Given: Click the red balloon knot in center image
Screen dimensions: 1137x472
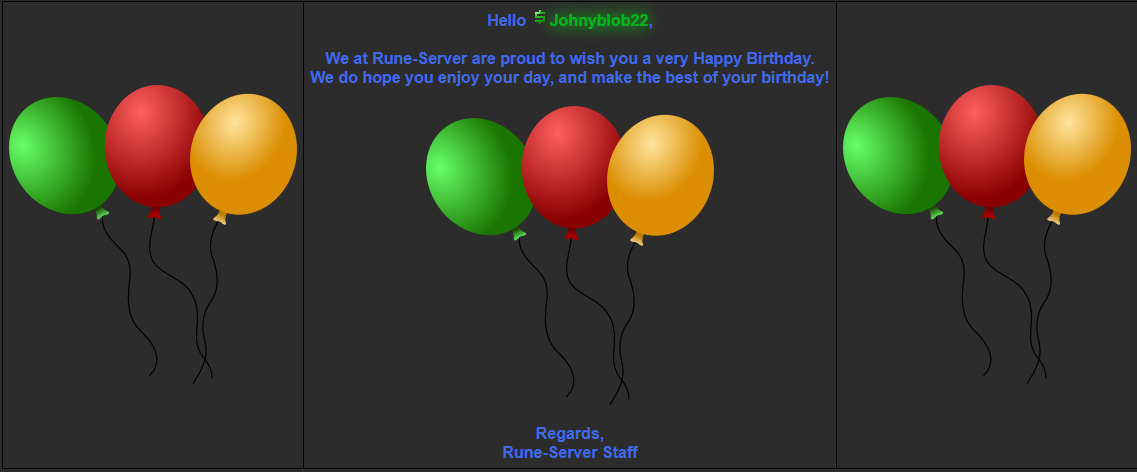Looking at the screenshot, I should click(571, 233).
